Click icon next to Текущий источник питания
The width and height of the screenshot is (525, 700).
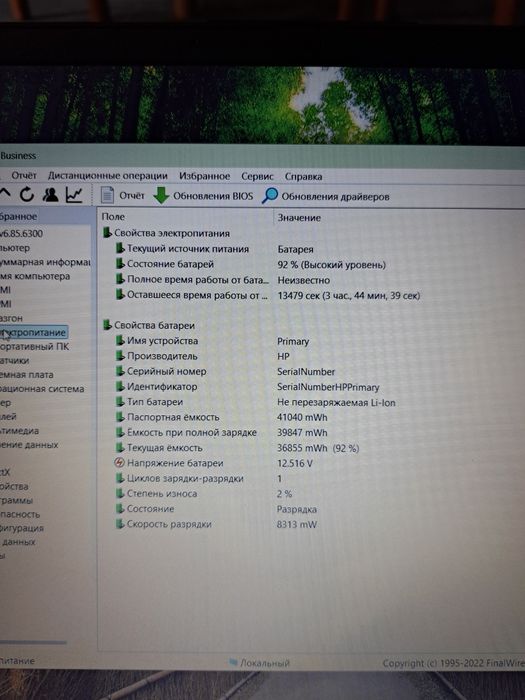tap(120, 248)
